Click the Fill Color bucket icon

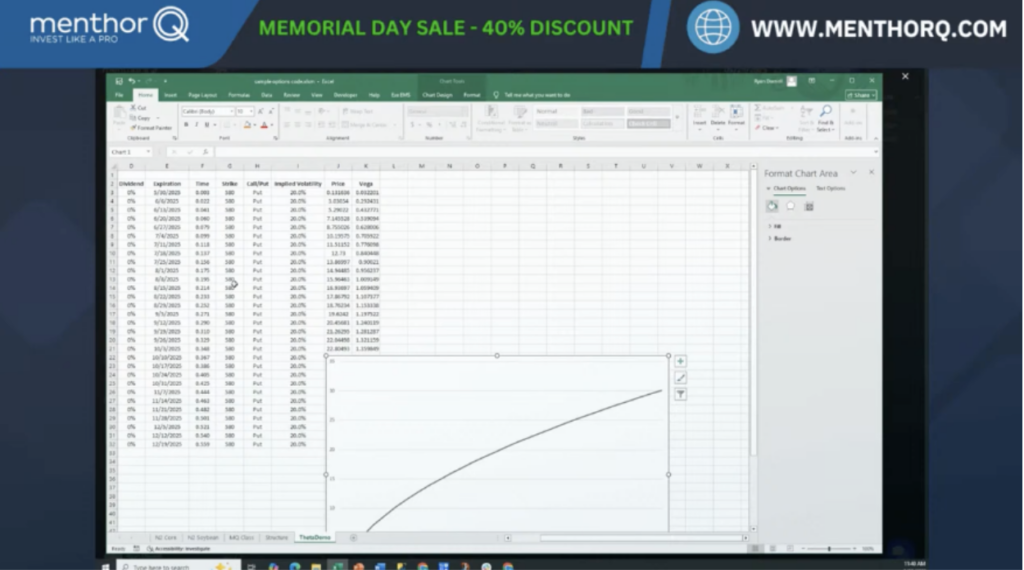coord(247,125)
